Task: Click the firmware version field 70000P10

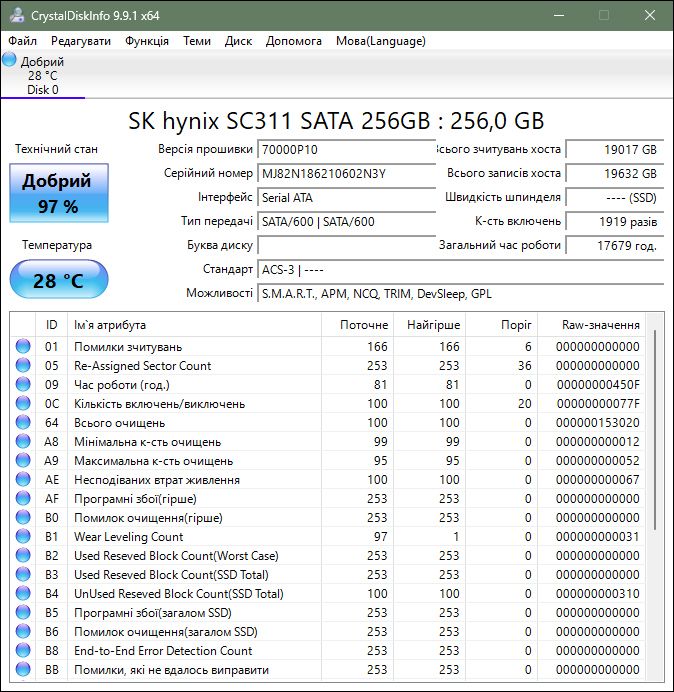Action: pos(346,149)
